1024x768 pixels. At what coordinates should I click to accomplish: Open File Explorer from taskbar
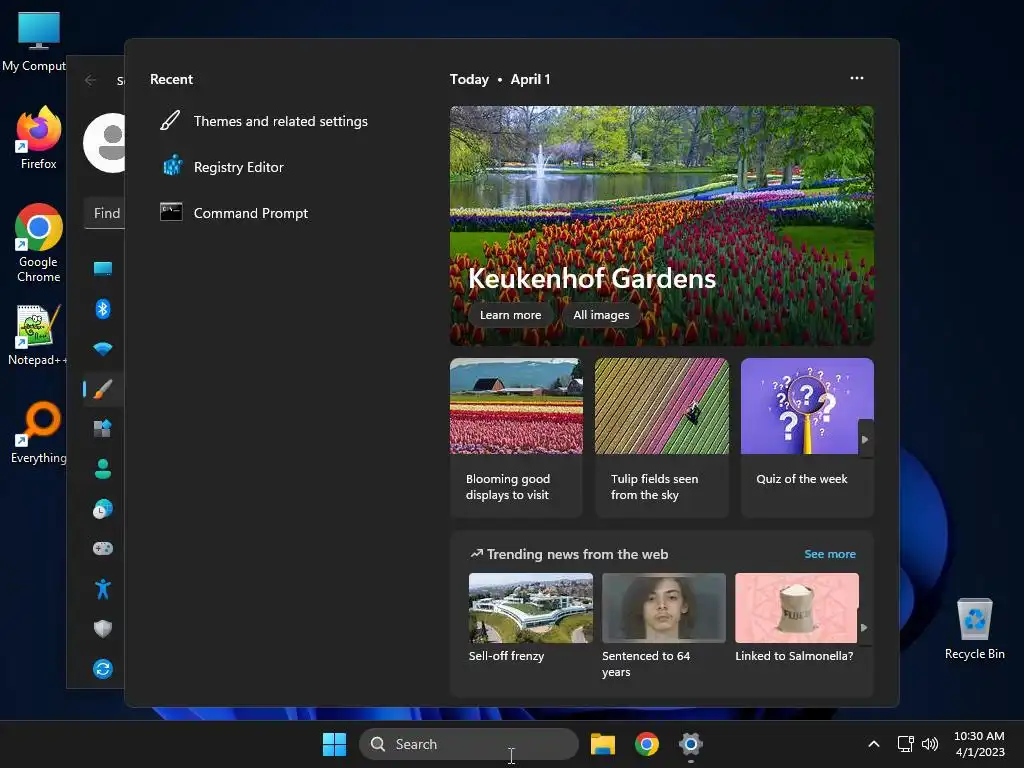tap(603, 744)
